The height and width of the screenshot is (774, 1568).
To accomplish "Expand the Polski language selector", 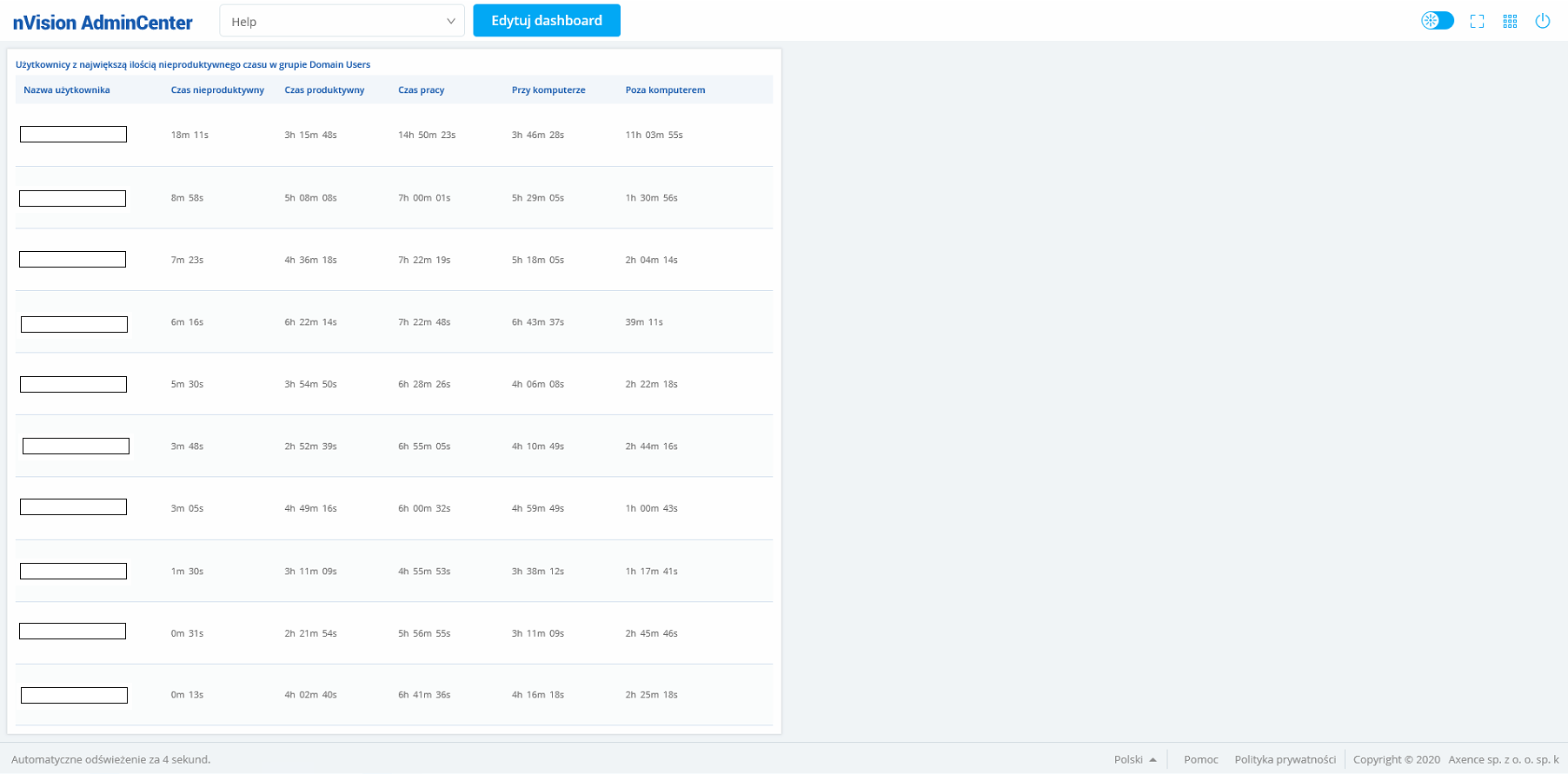I will (x=1134, y=759).
